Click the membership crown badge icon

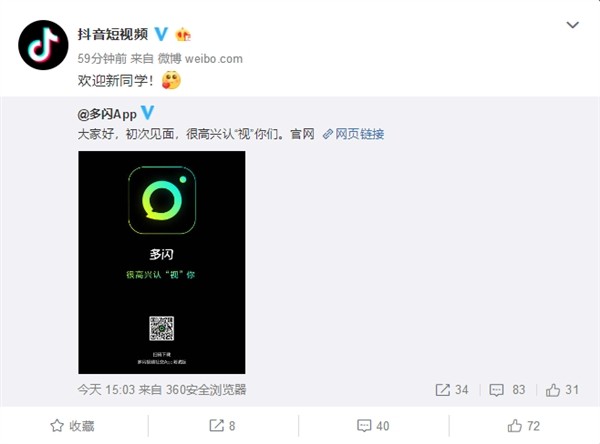183,35
